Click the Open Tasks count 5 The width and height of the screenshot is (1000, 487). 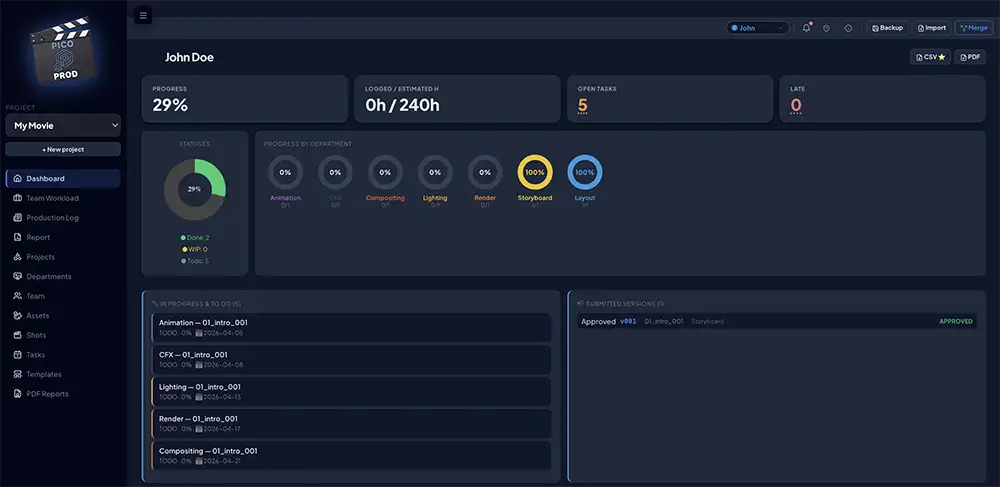(582, 105)
